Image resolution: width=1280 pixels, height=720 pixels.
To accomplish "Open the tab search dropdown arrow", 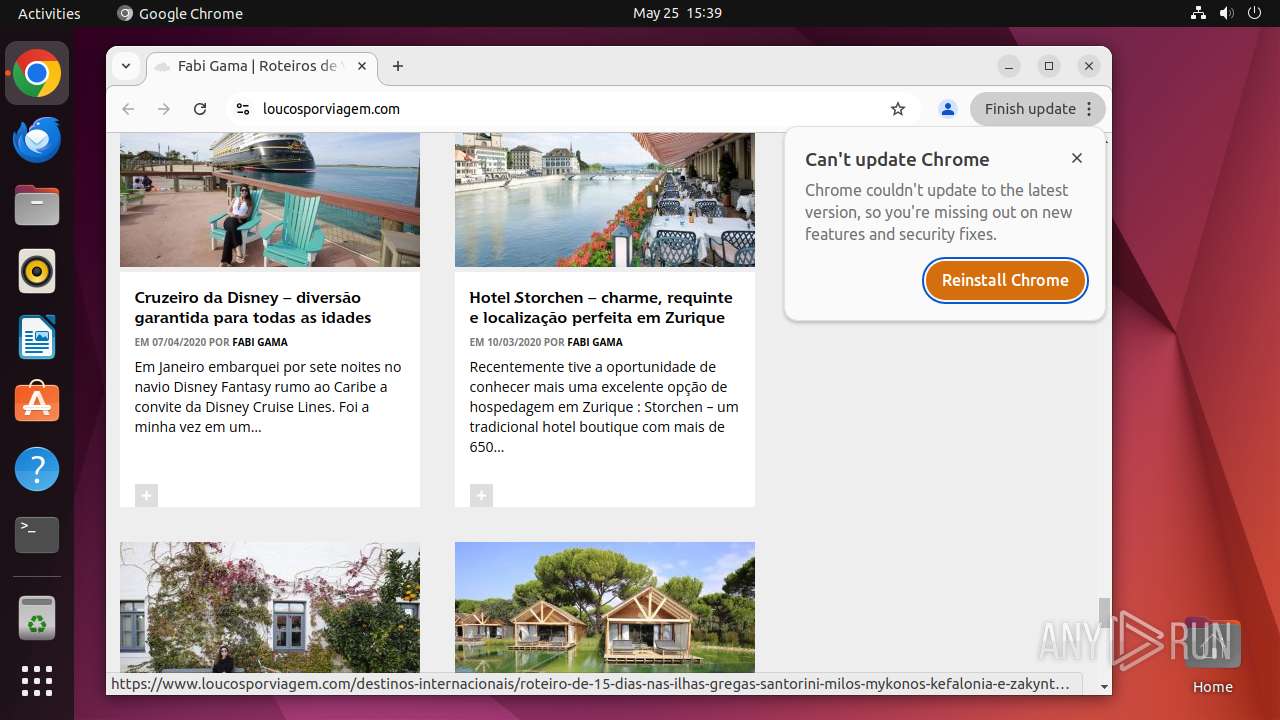I will 126,66.
